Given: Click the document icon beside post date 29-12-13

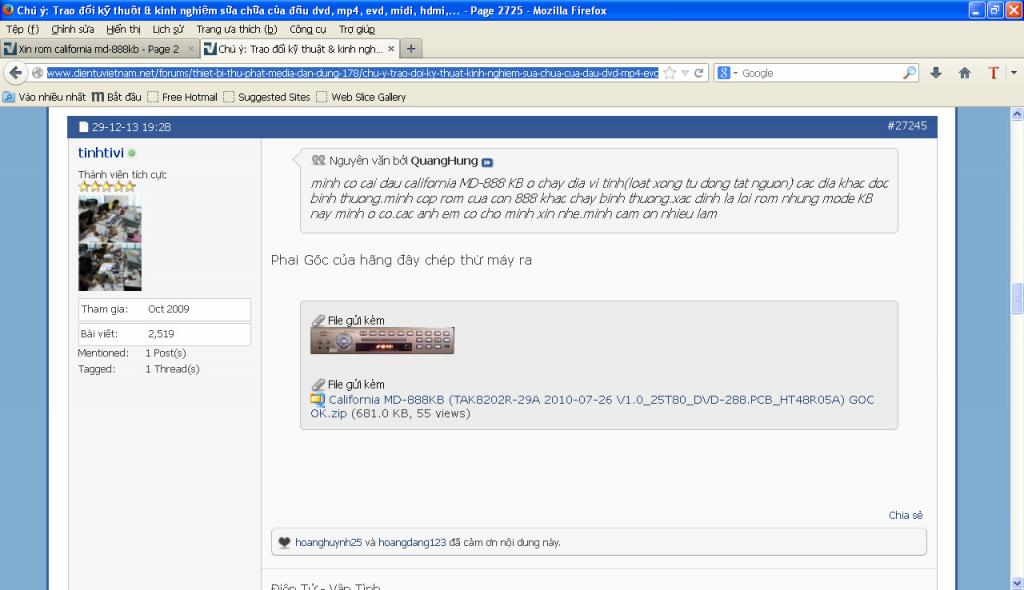Looking at the screenshot, I should [x=84, y=127].
